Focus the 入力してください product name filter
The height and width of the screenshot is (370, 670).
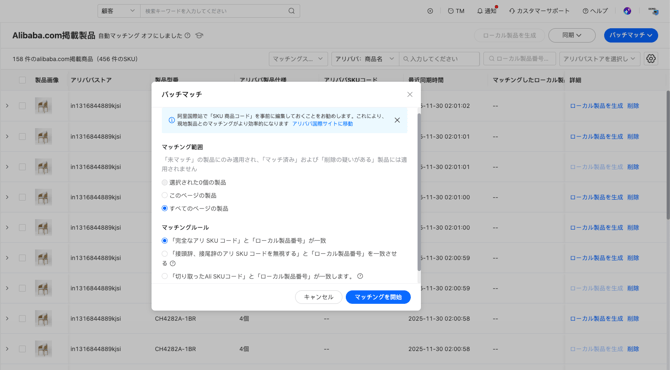click(439, 59)
